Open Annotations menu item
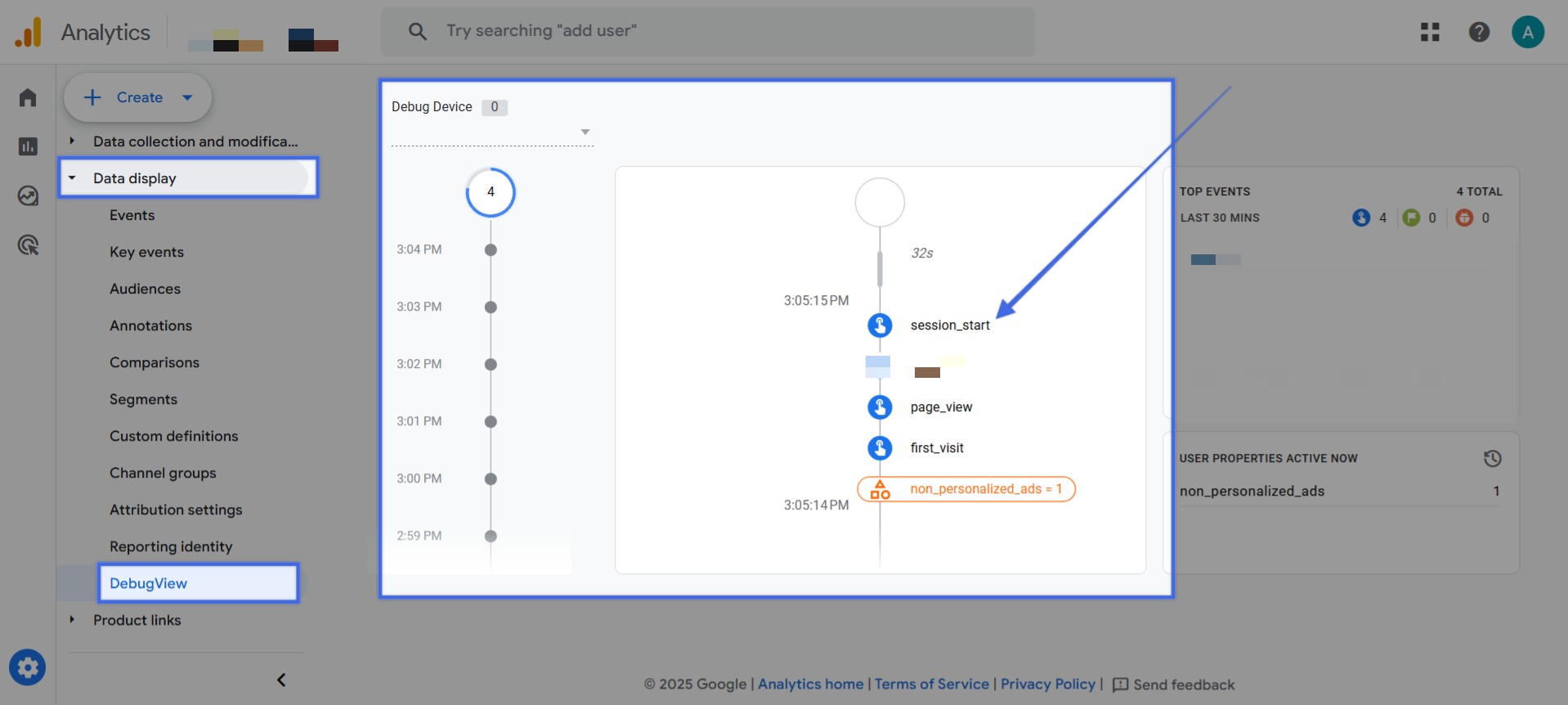Image resolution: width=1568 pixels, height=705 pixels. tap(150, 326)
